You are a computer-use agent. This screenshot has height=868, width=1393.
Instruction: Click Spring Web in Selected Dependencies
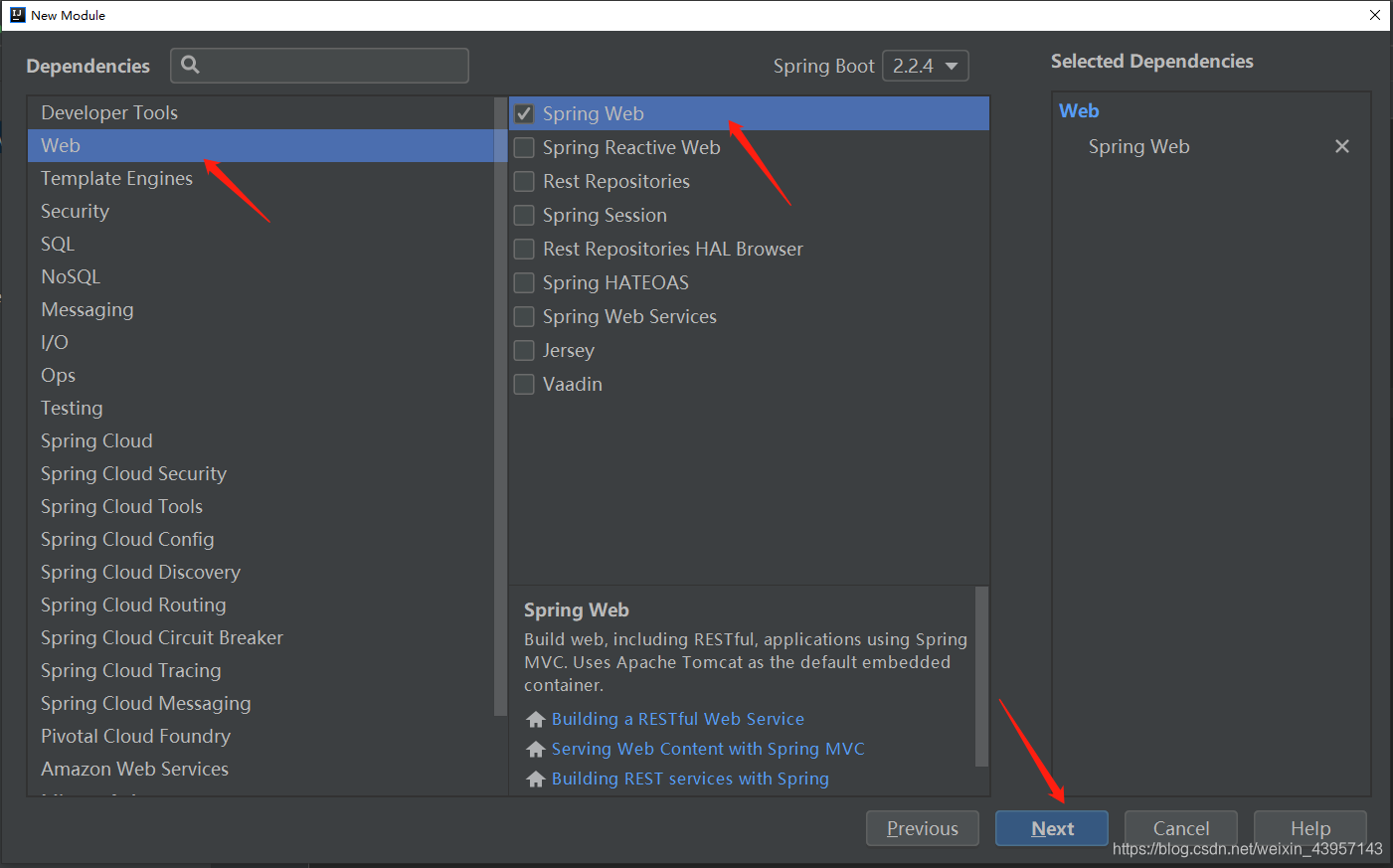[1139, 146]
